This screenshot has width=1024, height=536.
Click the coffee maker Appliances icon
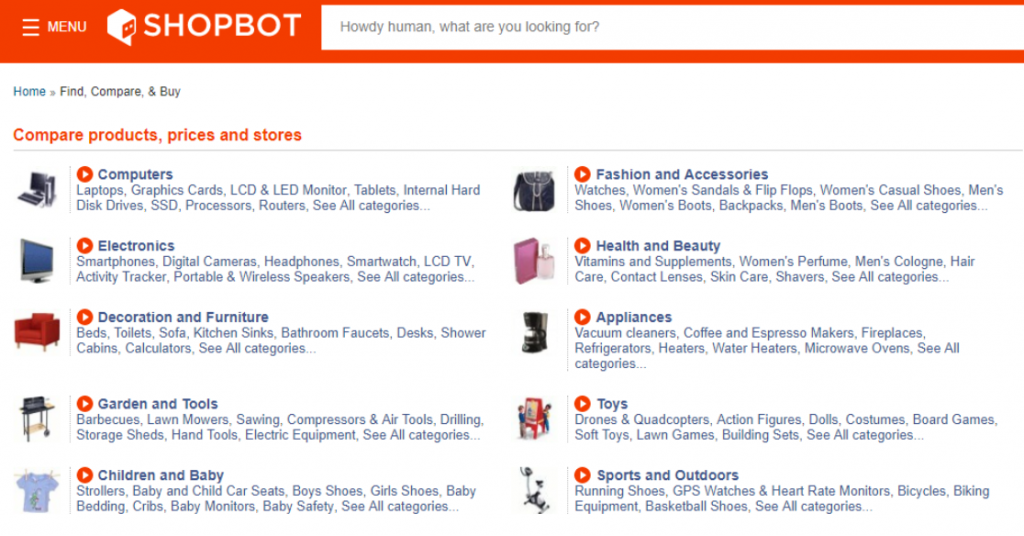535,332
